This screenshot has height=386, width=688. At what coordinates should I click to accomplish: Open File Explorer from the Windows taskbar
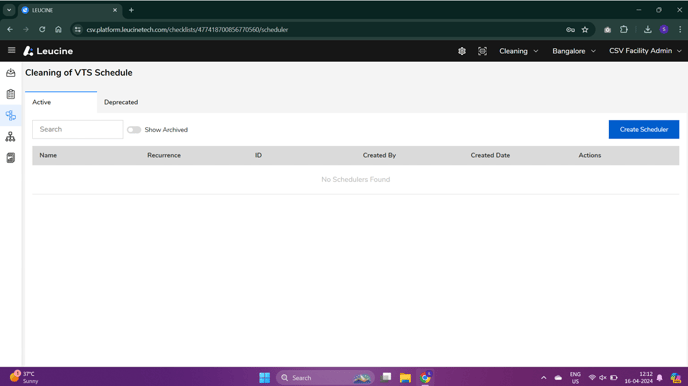(x=405, y=378)
